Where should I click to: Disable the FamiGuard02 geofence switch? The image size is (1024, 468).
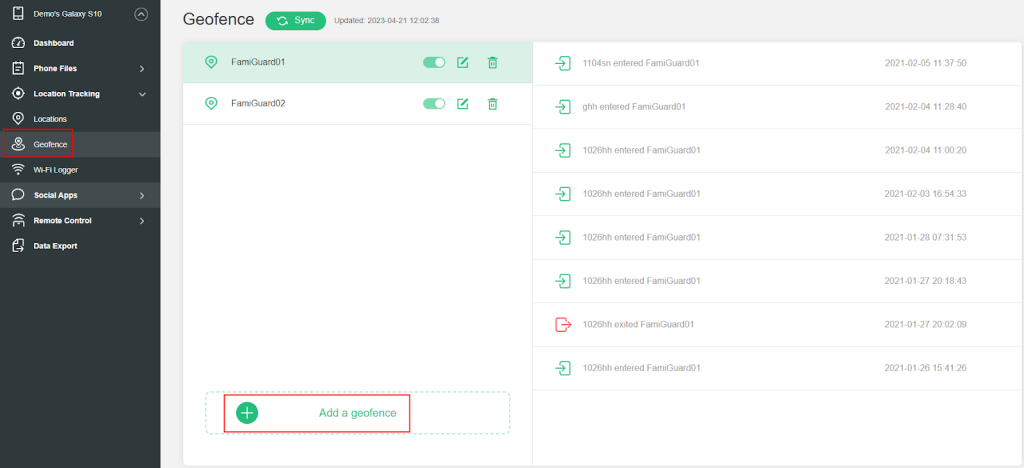[434, 103]
